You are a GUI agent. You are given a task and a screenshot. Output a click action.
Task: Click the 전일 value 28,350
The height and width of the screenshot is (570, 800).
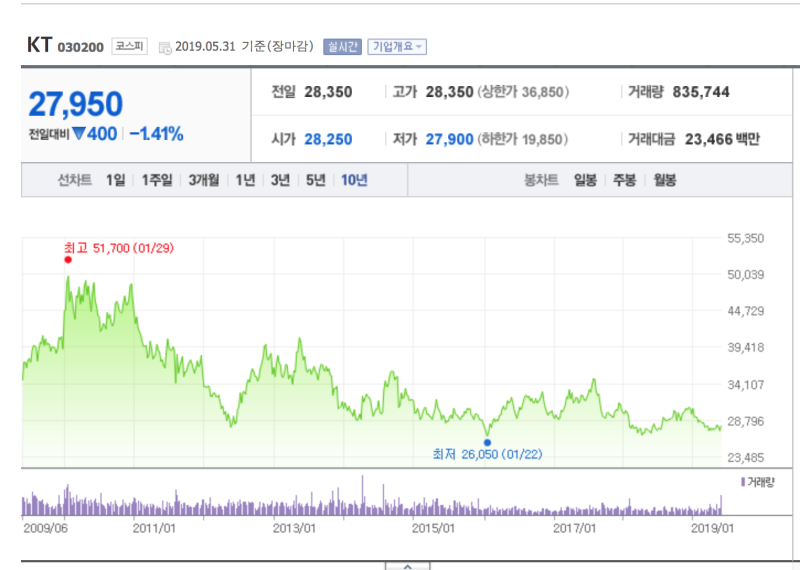328,92
